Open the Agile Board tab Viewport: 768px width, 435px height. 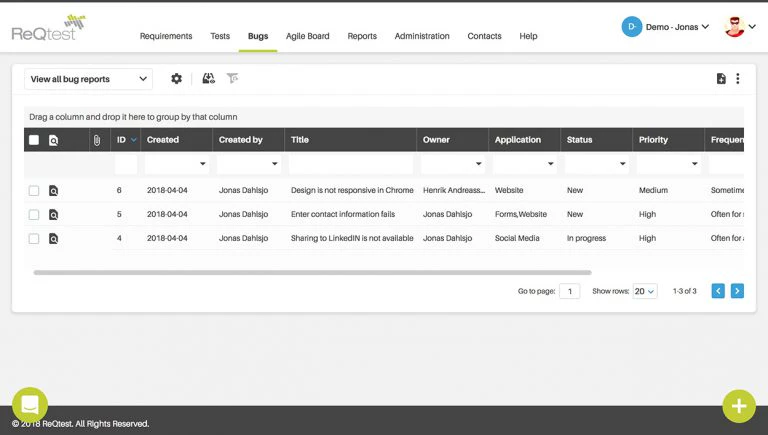(308, 36)
